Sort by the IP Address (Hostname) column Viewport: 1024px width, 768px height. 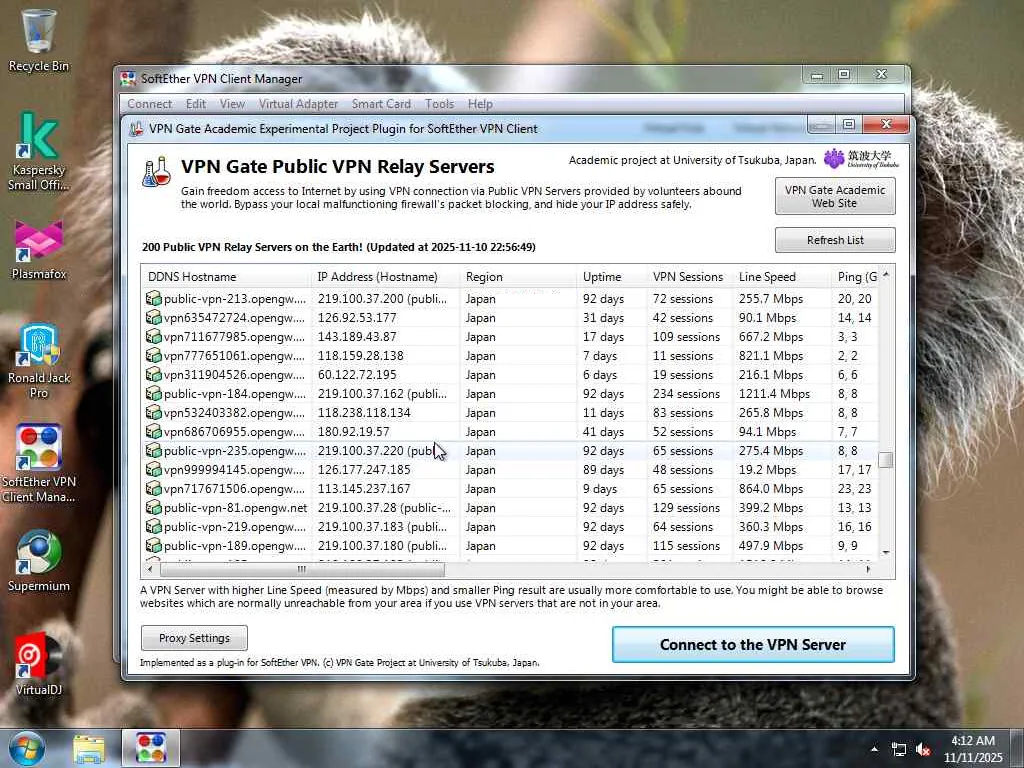[385, 277]
